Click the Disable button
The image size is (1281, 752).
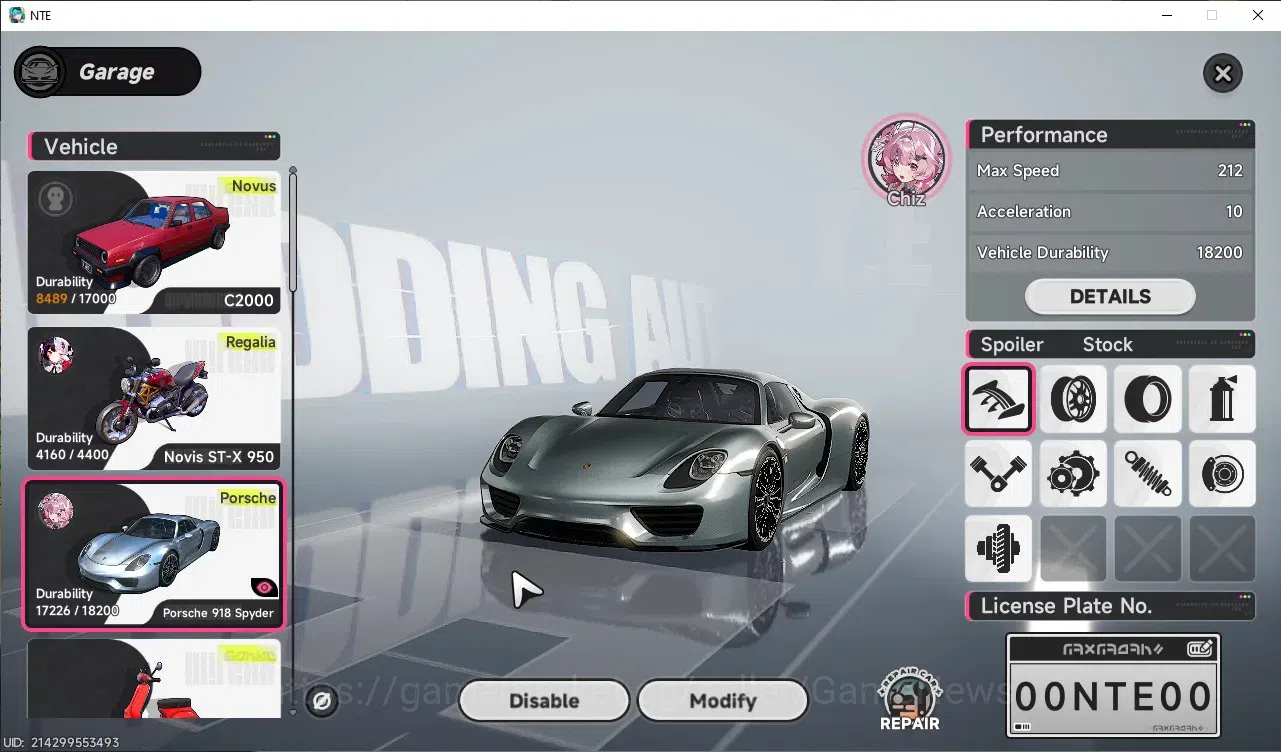click(544, 701)
